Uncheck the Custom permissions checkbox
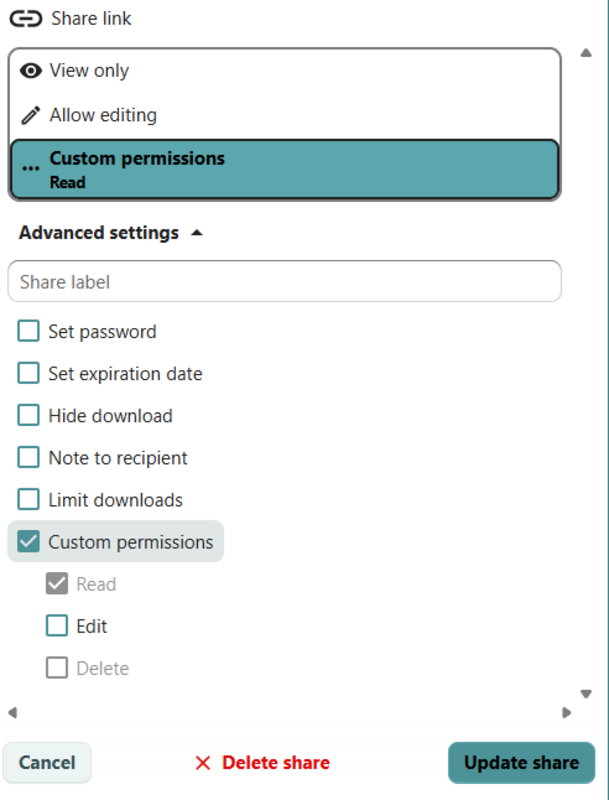Screen dimensions: 609x800 29,542
